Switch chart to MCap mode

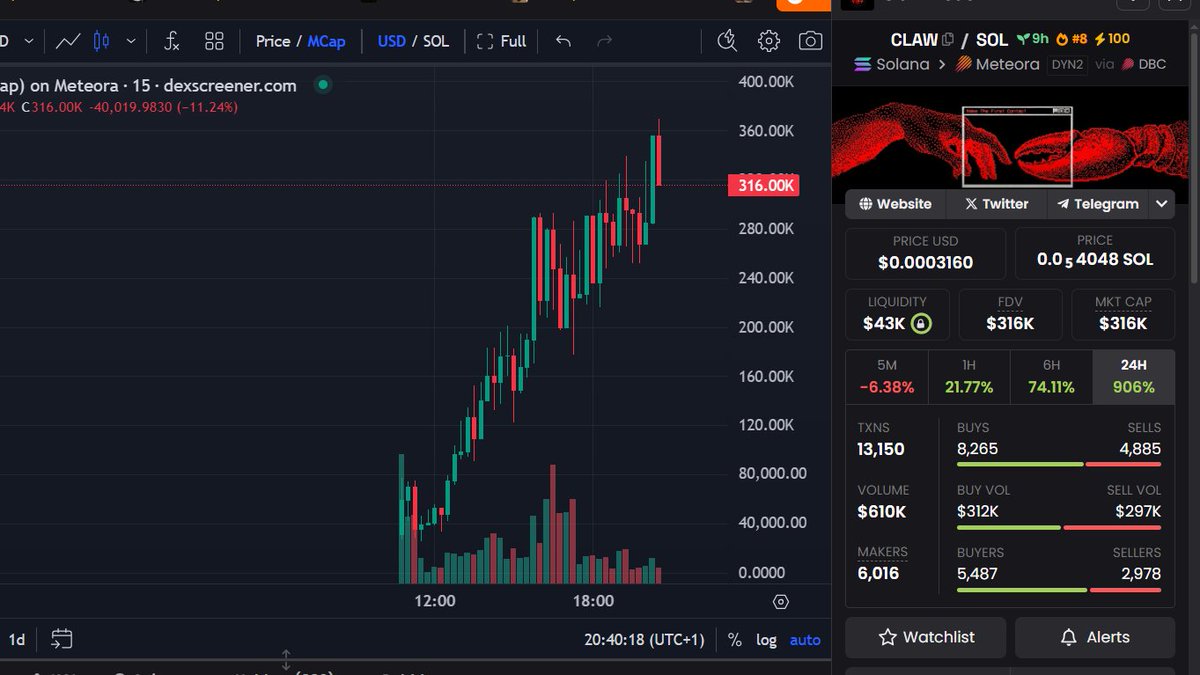[x=326, y=41]
